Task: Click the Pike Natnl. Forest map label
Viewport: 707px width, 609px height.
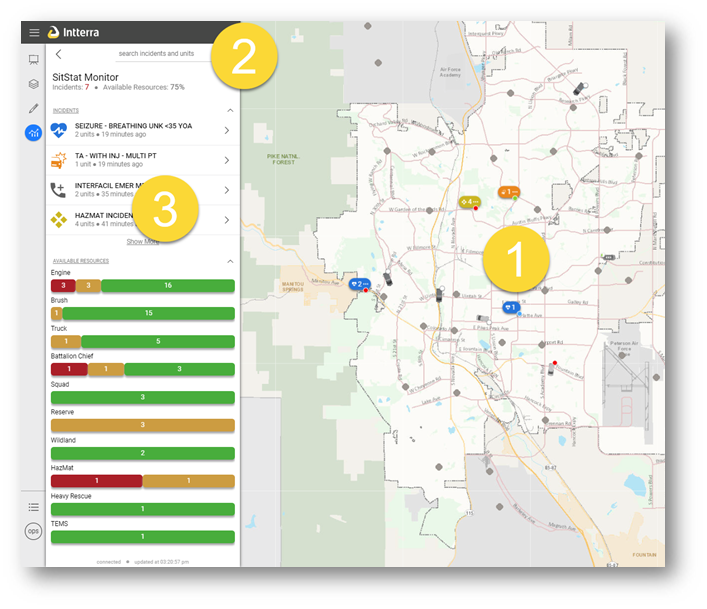Action: coord(283,159)
